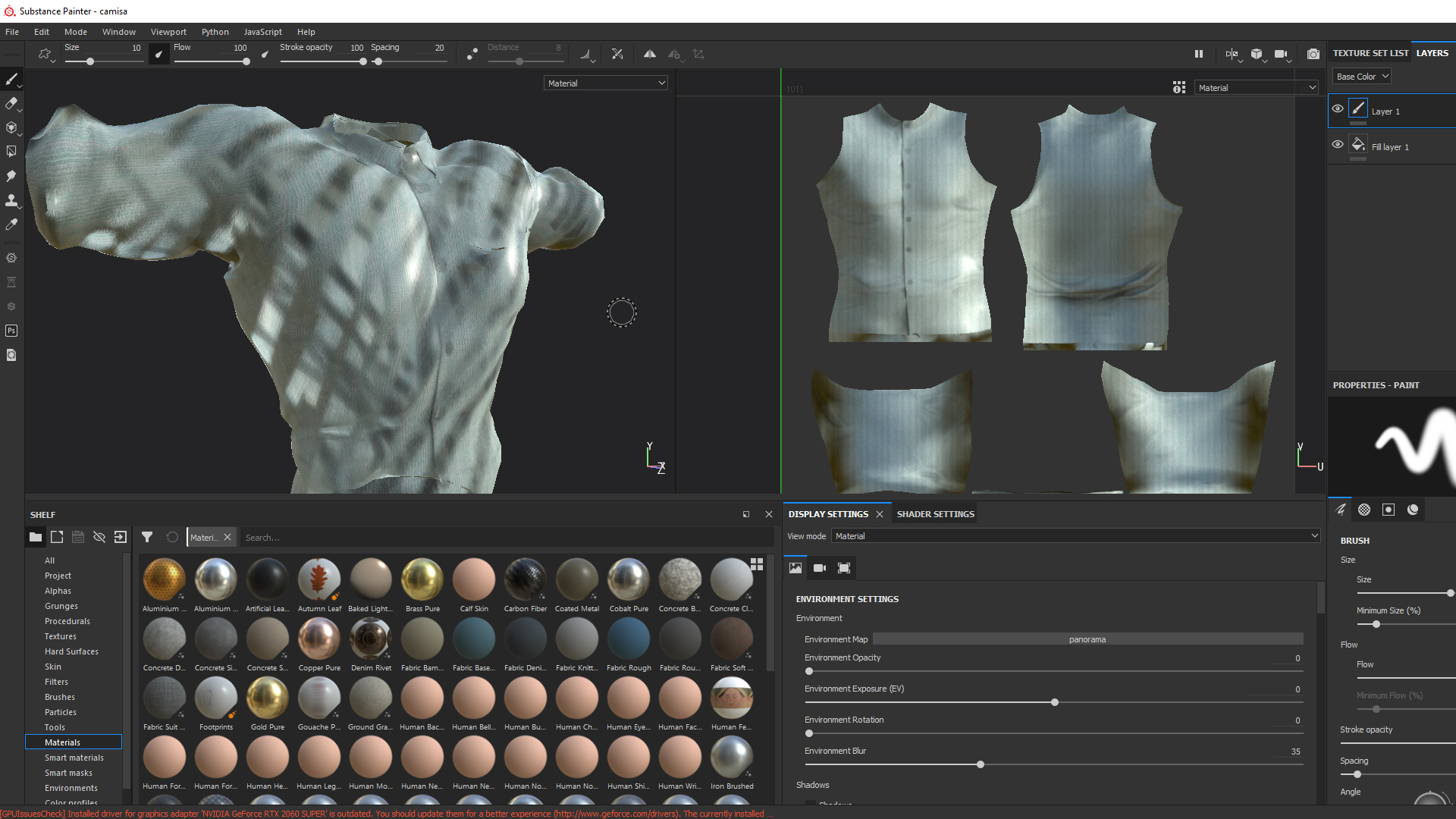Select the Smudge tool
1456x819 pixels.
11,176
